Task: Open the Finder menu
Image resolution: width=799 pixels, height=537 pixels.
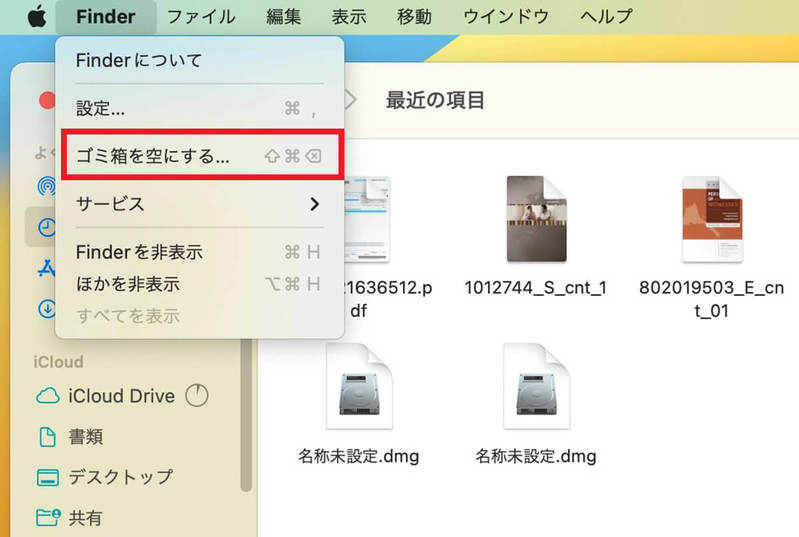Action: pyautogui.click(x=105, y=17)
